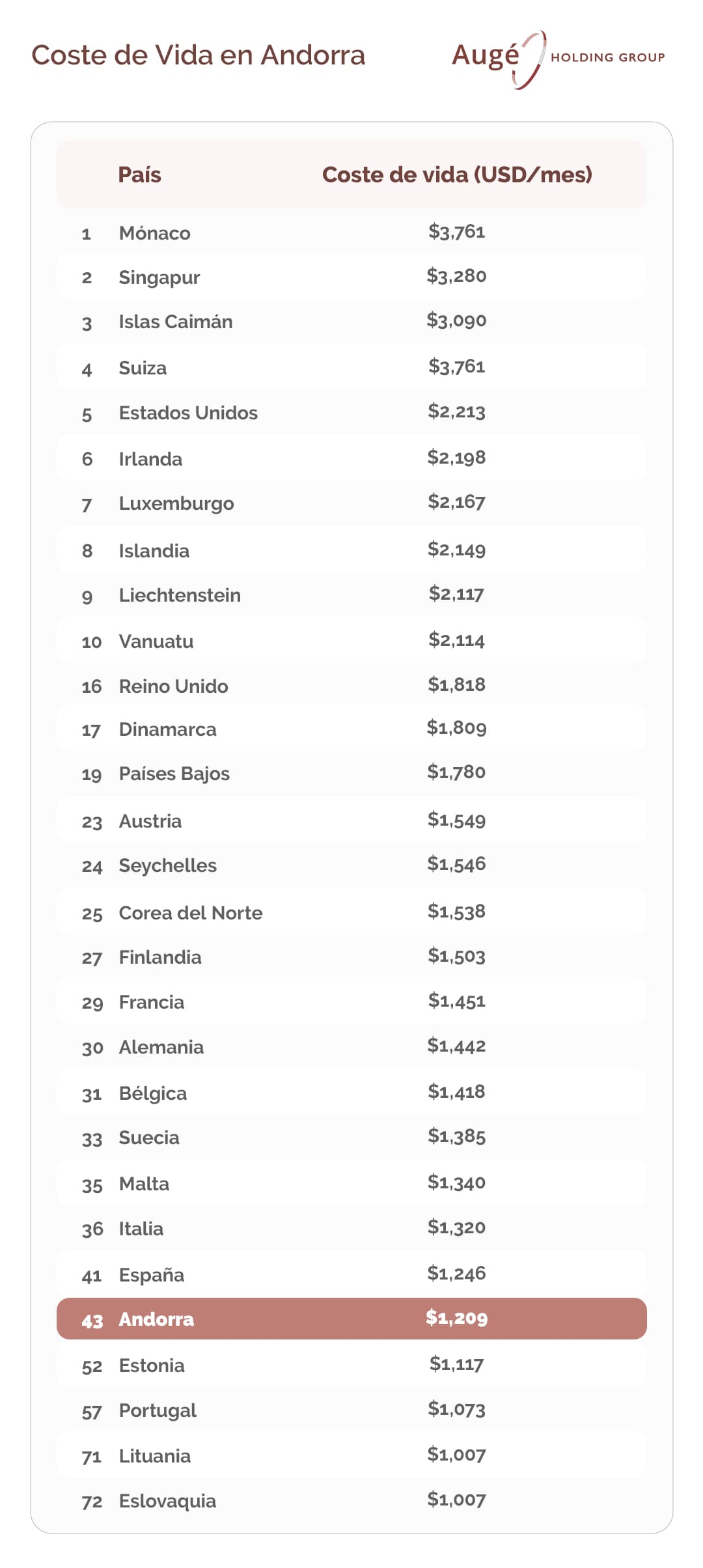The image size is (703, 1568).
Task: Click "Coste de vida (USD/mes)" header
Action: pyautogui.click(x=457, y=175)
